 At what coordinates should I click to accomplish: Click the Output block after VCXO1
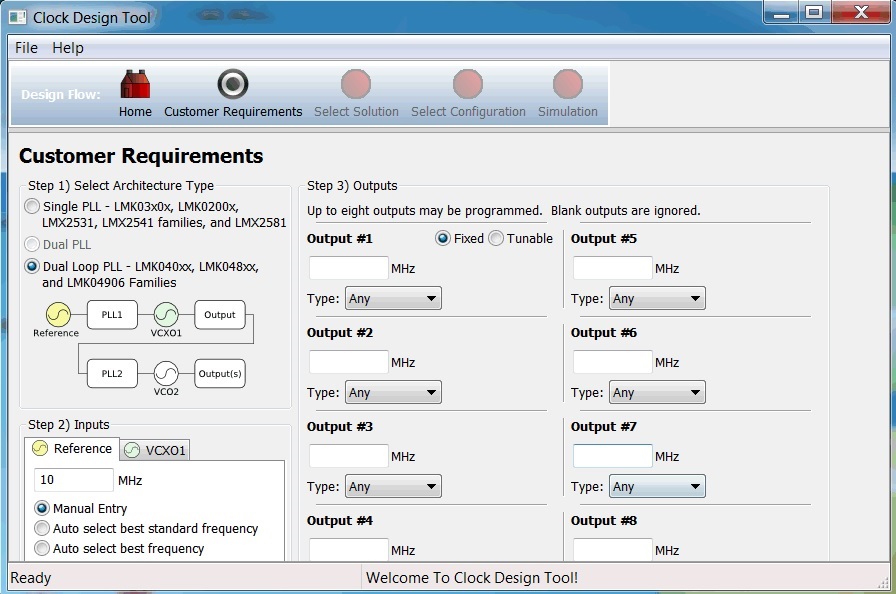[220, 315]
